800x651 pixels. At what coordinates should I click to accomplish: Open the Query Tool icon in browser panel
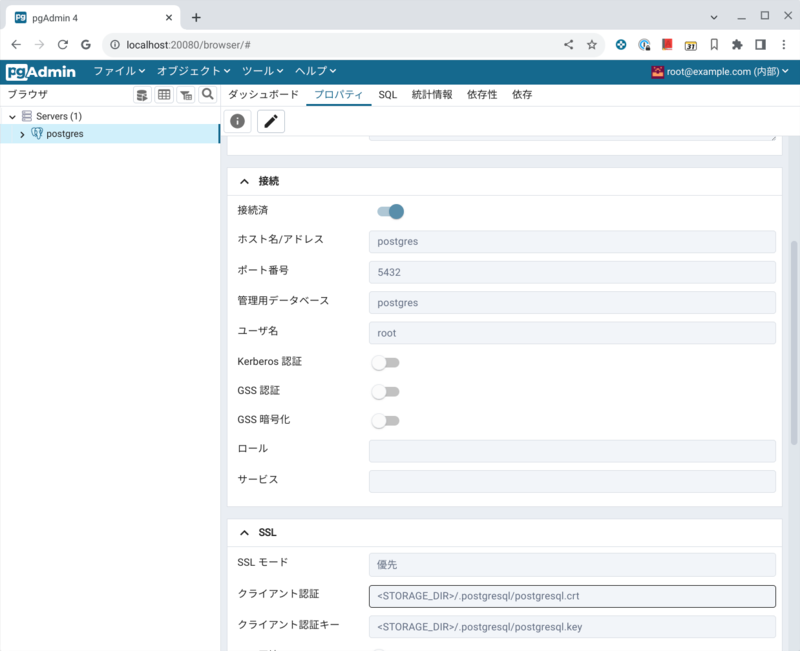pyautogui.click(x=142, y=95)
